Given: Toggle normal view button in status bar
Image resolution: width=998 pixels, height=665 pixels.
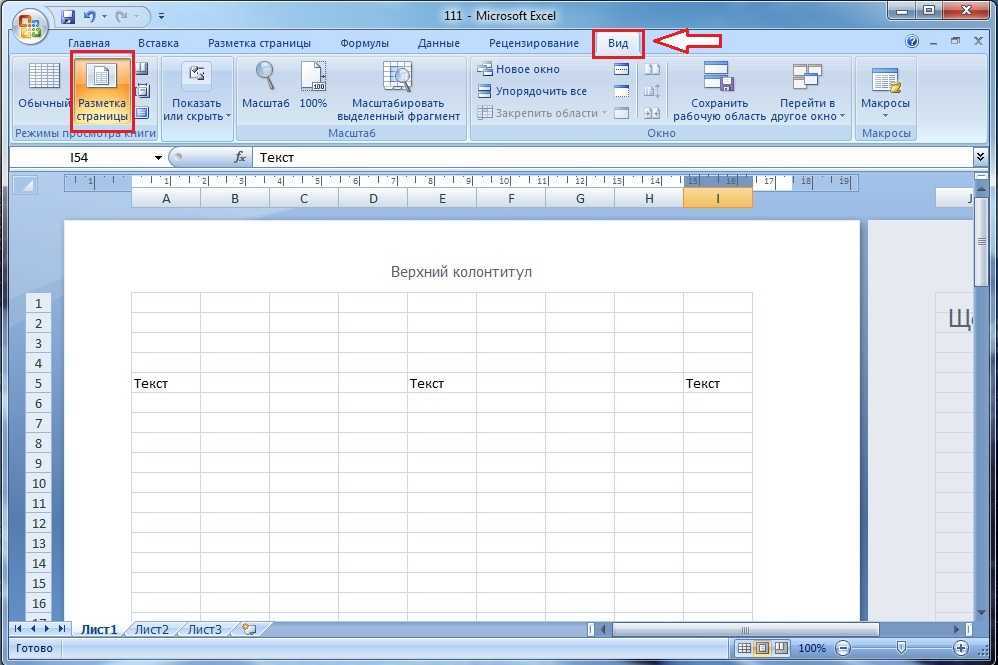Looking at the screenshot, I should click(x=743, y=648).
